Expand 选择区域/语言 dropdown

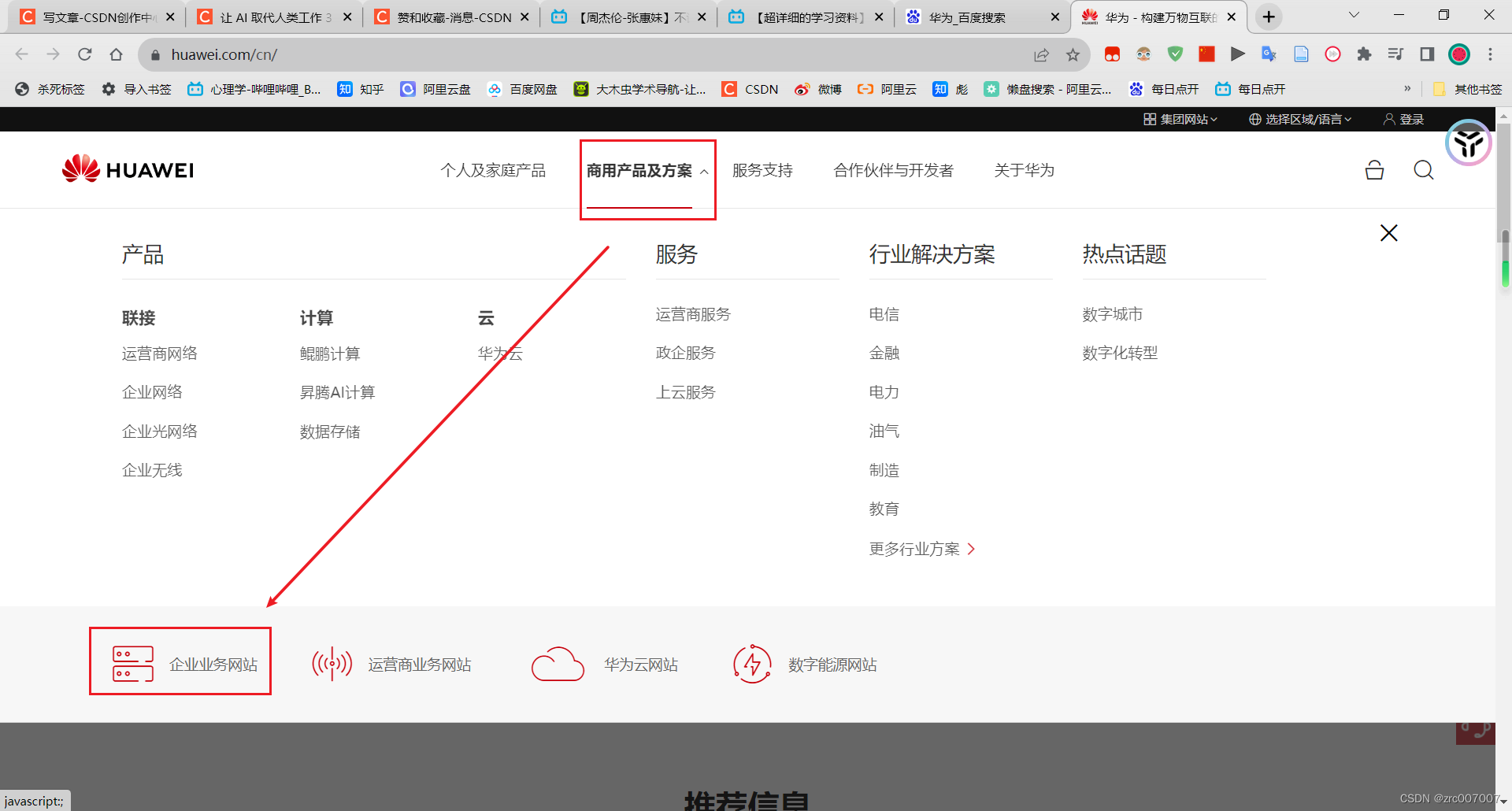coord(1300,119)
